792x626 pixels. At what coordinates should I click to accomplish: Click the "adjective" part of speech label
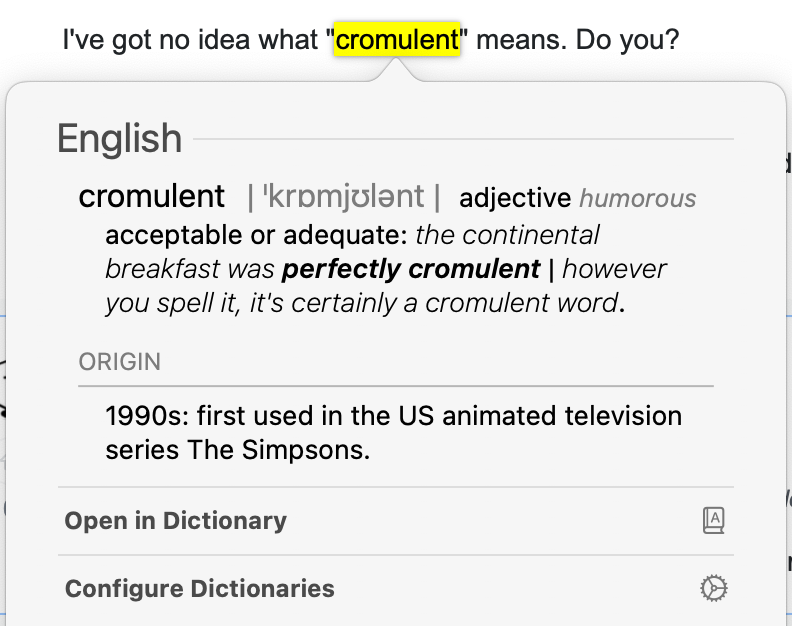coord(515,198)
